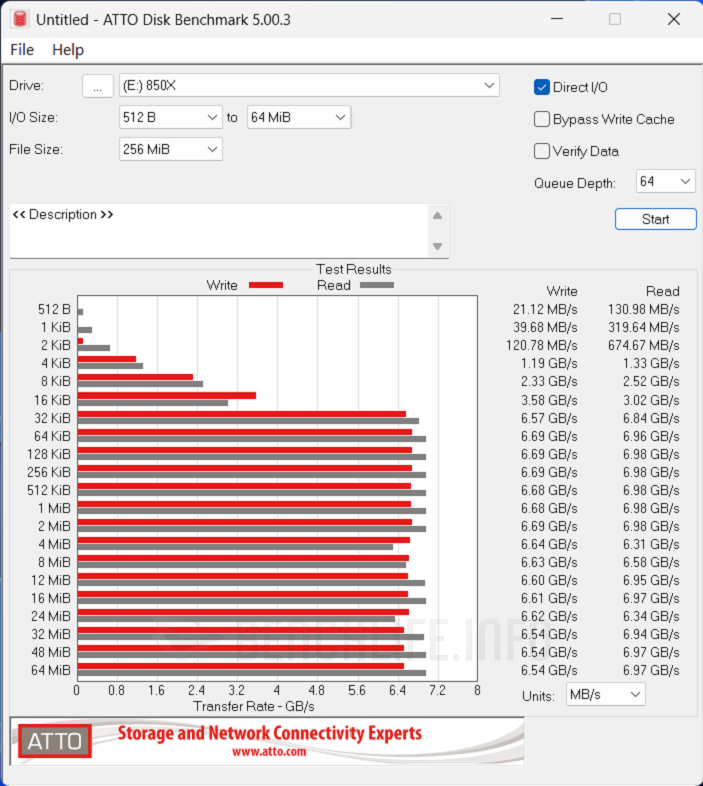Maximize the ATTO Disk Benchmark window

pos(615,19)
